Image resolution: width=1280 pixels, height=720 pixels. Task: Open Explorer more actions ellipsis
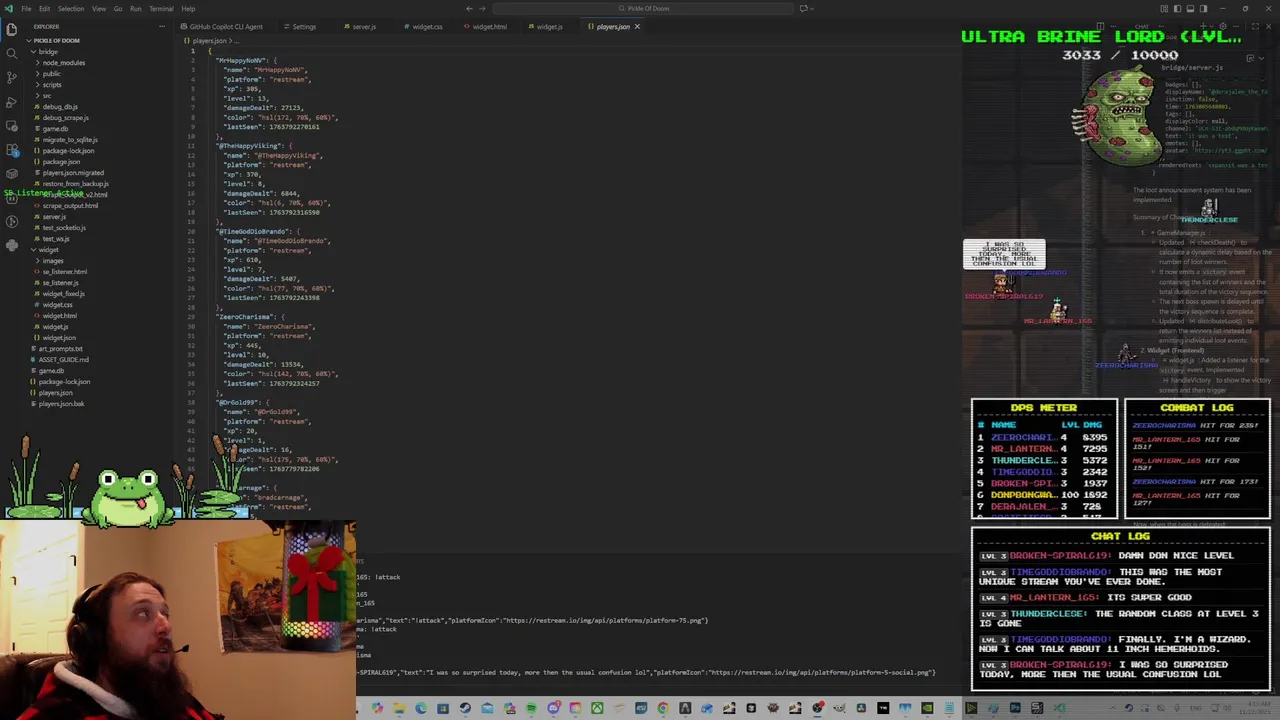(161, 26)
